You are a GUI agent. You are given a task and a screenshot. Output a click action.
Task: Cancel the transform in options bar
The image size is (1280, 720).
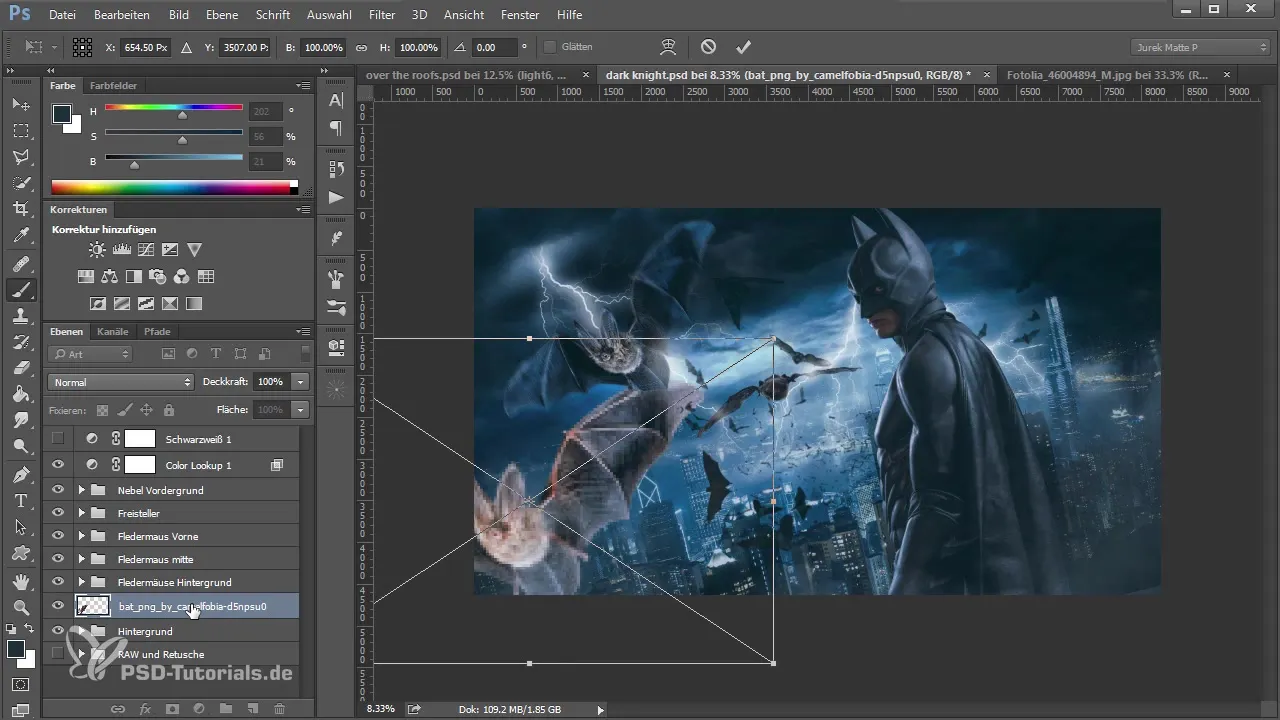point(708,47)
